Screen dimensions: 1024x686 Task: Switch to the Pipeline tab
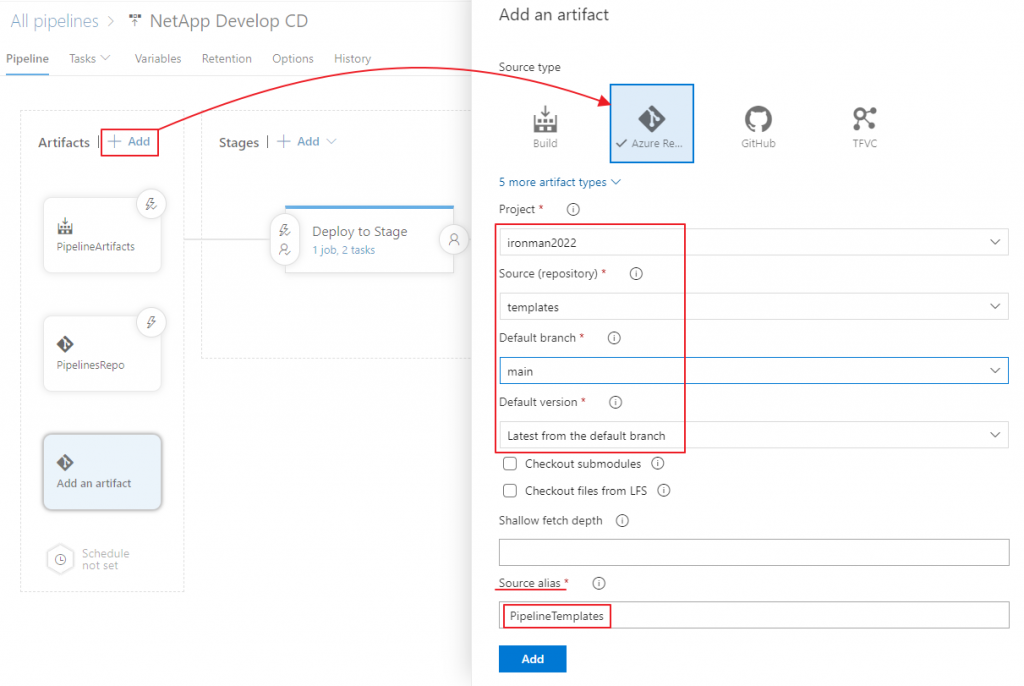tap(27, 58)
